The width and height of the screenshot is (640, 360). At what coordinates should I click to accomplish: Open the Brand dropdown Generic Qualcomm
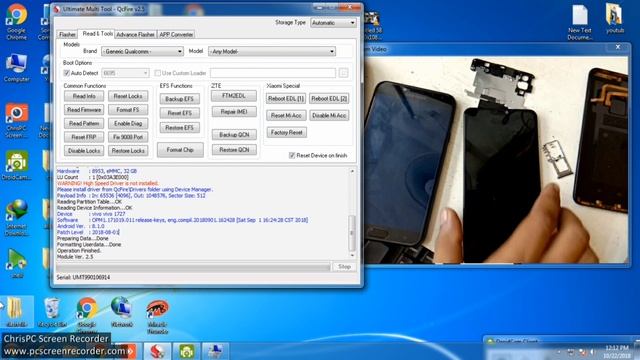[142, 51]
